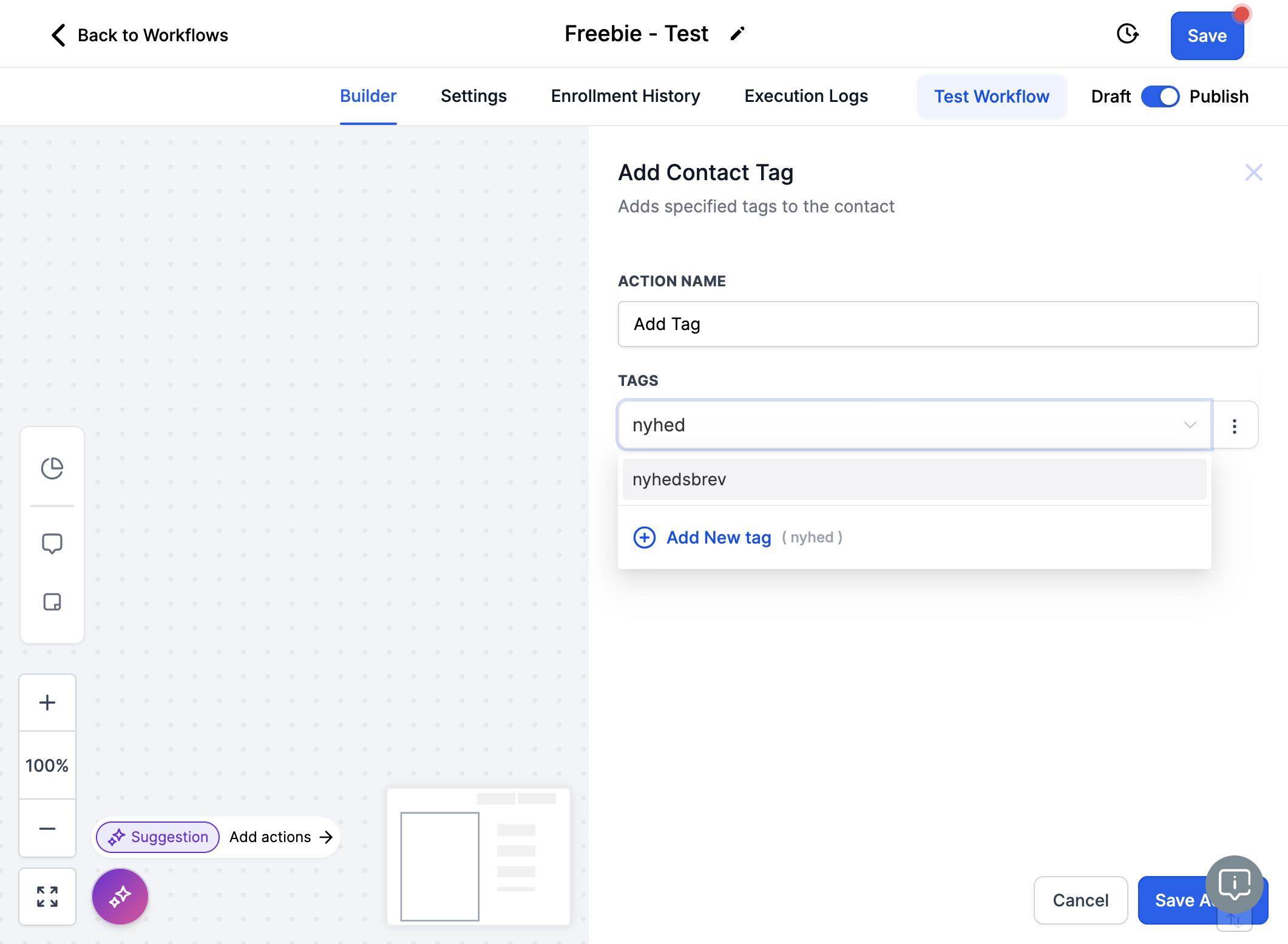Open the purple AI sparkle assistant button

coord(120,897)
